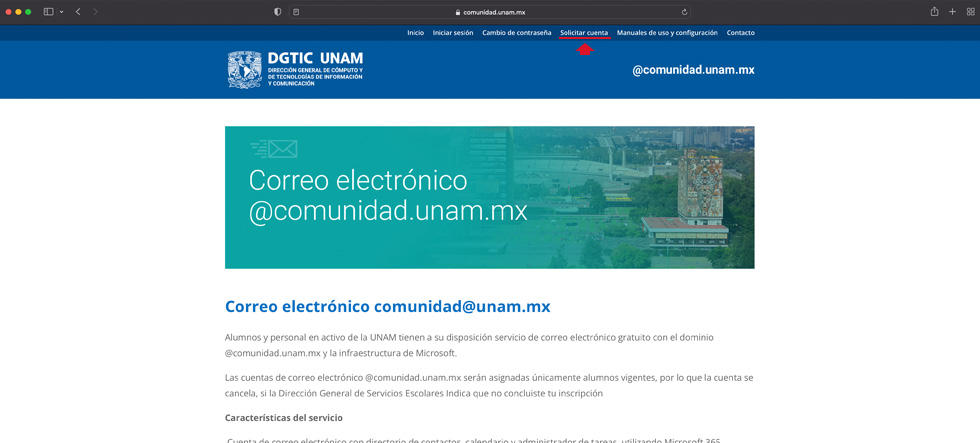The image size is (980, 443).
Task: Toggle the Safari sidebar button
Action: click(x=48, y=12)
